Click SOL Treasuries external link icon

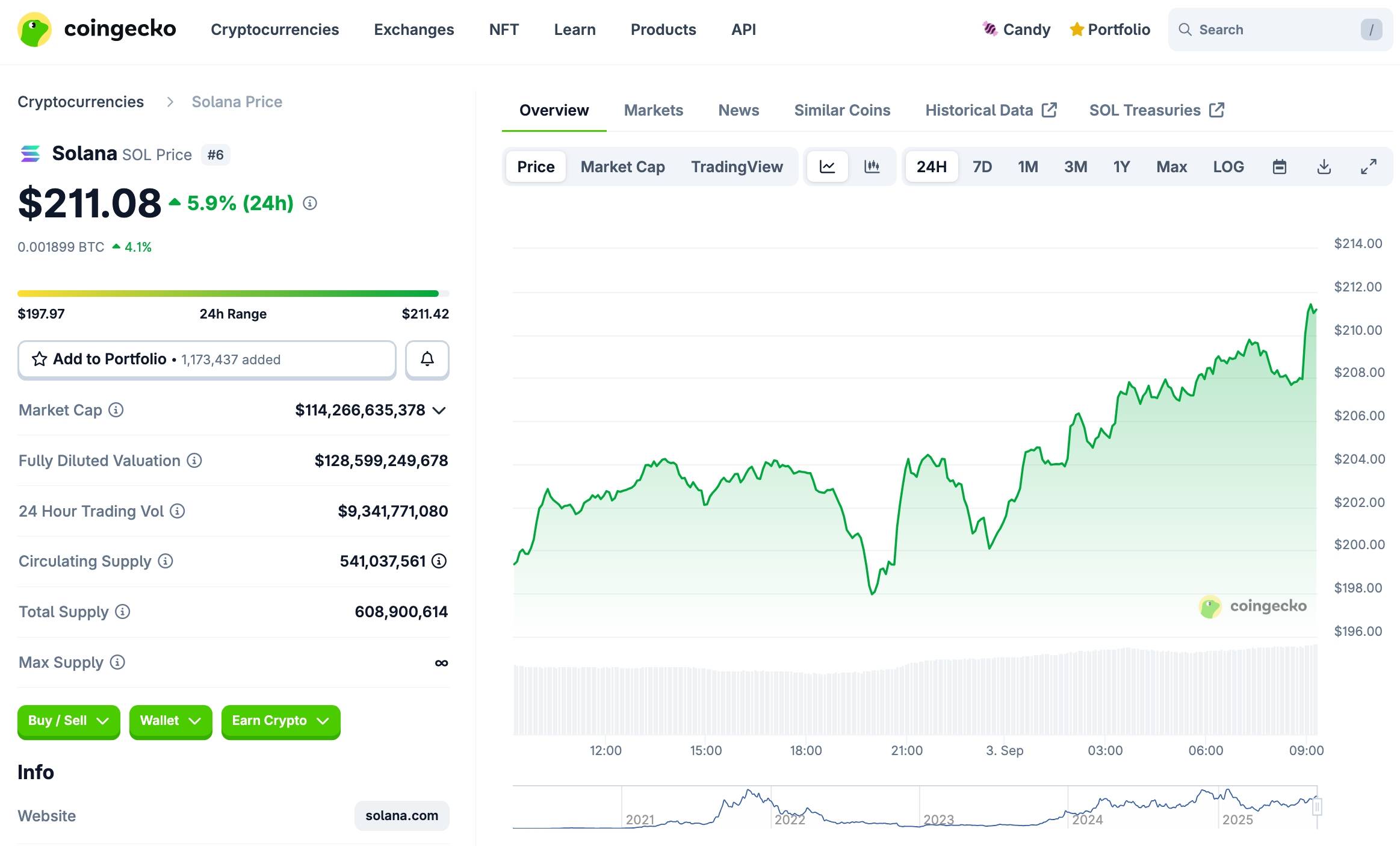[1217, 110]
